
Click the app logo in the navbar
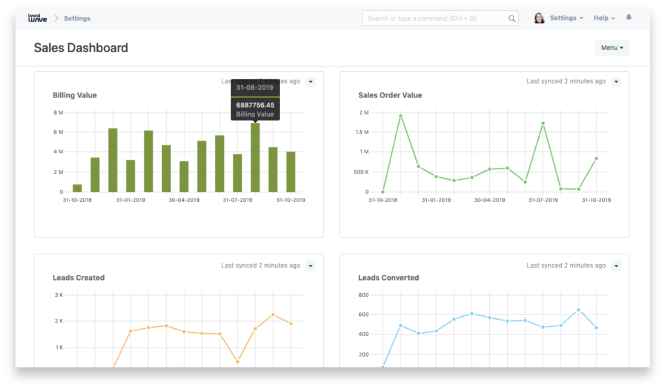point(37,18)
